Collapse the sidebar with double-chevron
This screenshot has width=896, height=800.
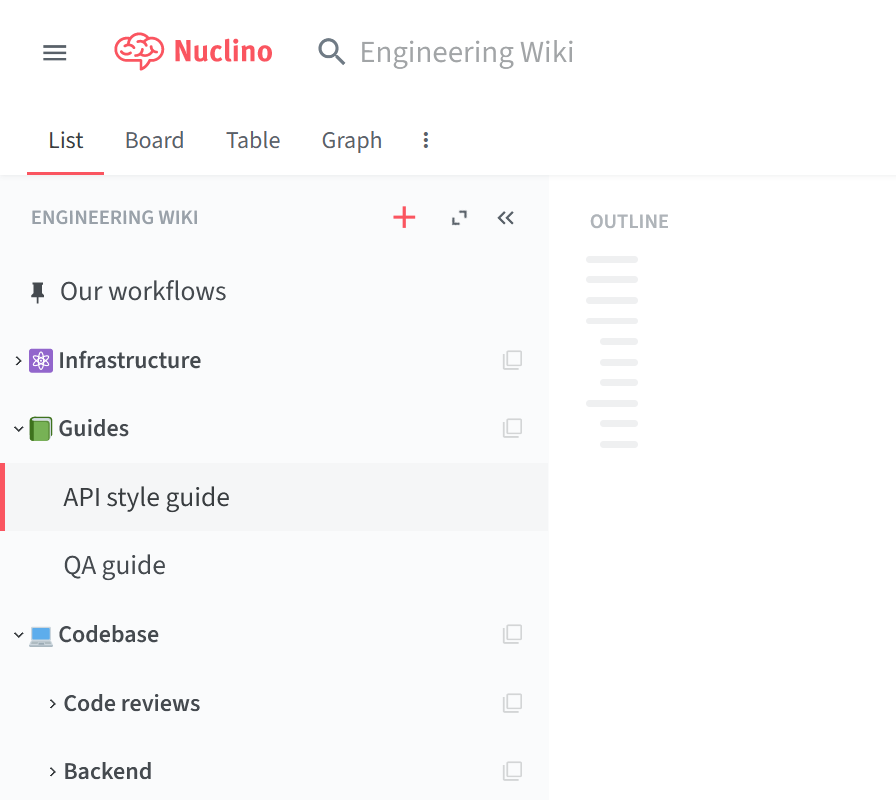[506, 218]
